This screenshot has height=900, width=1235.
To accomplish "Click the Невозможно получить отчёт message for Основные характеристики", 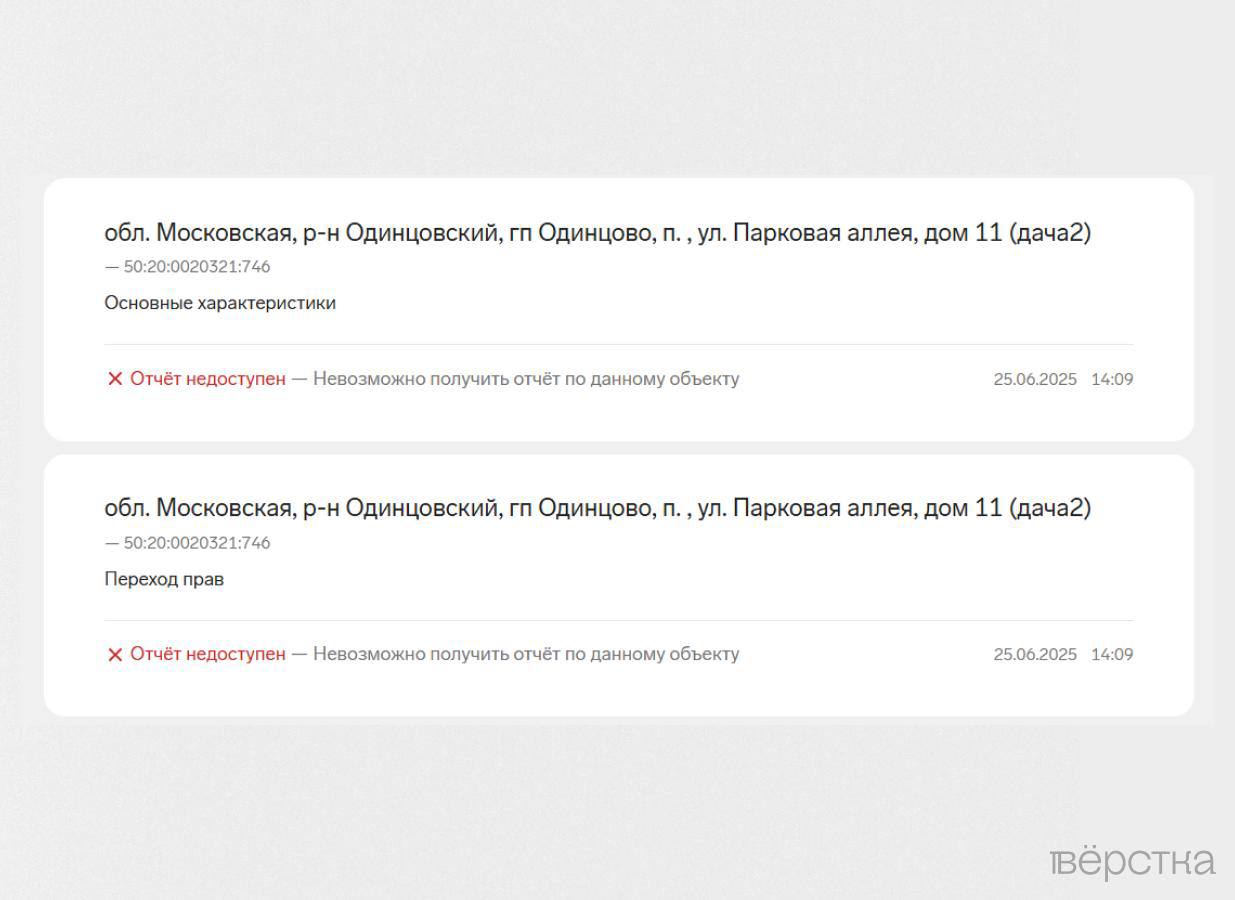I will (526, 379).
